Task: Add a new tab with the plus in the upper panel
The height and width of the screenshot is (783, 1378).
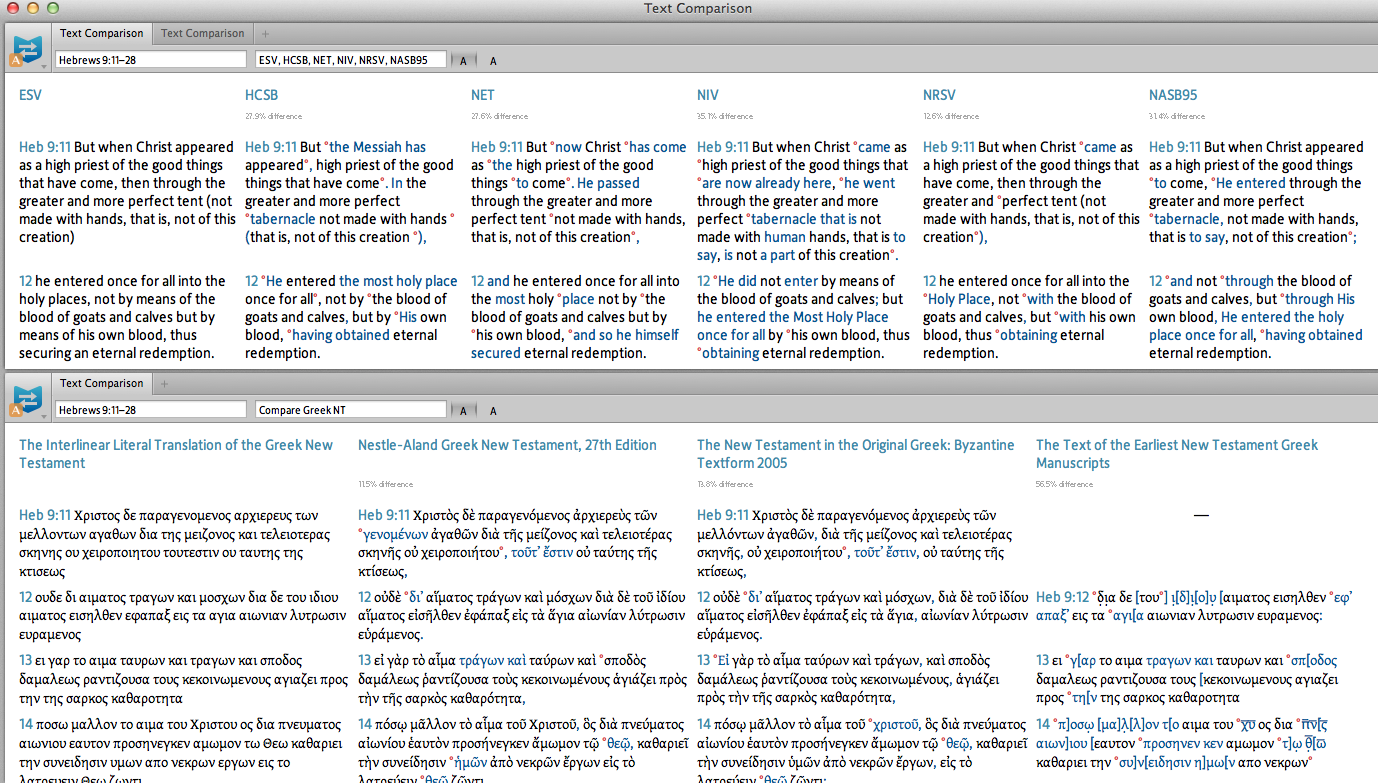Action: click(265, 34)
